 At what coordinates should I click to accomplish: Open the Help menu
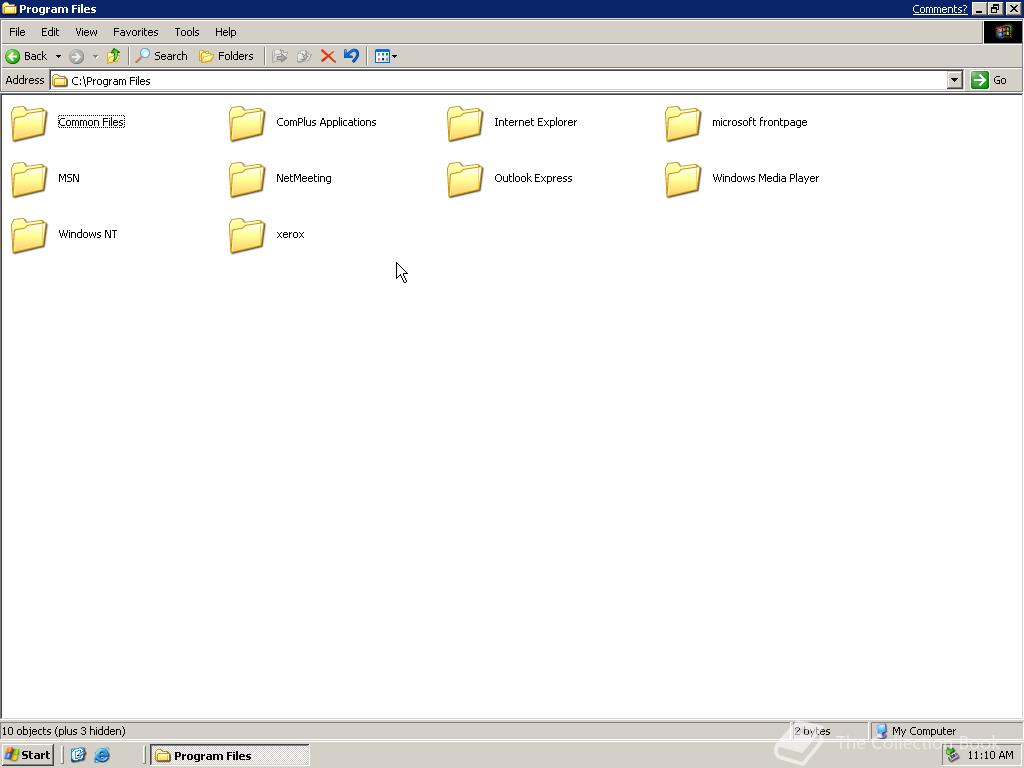point(225,32)
